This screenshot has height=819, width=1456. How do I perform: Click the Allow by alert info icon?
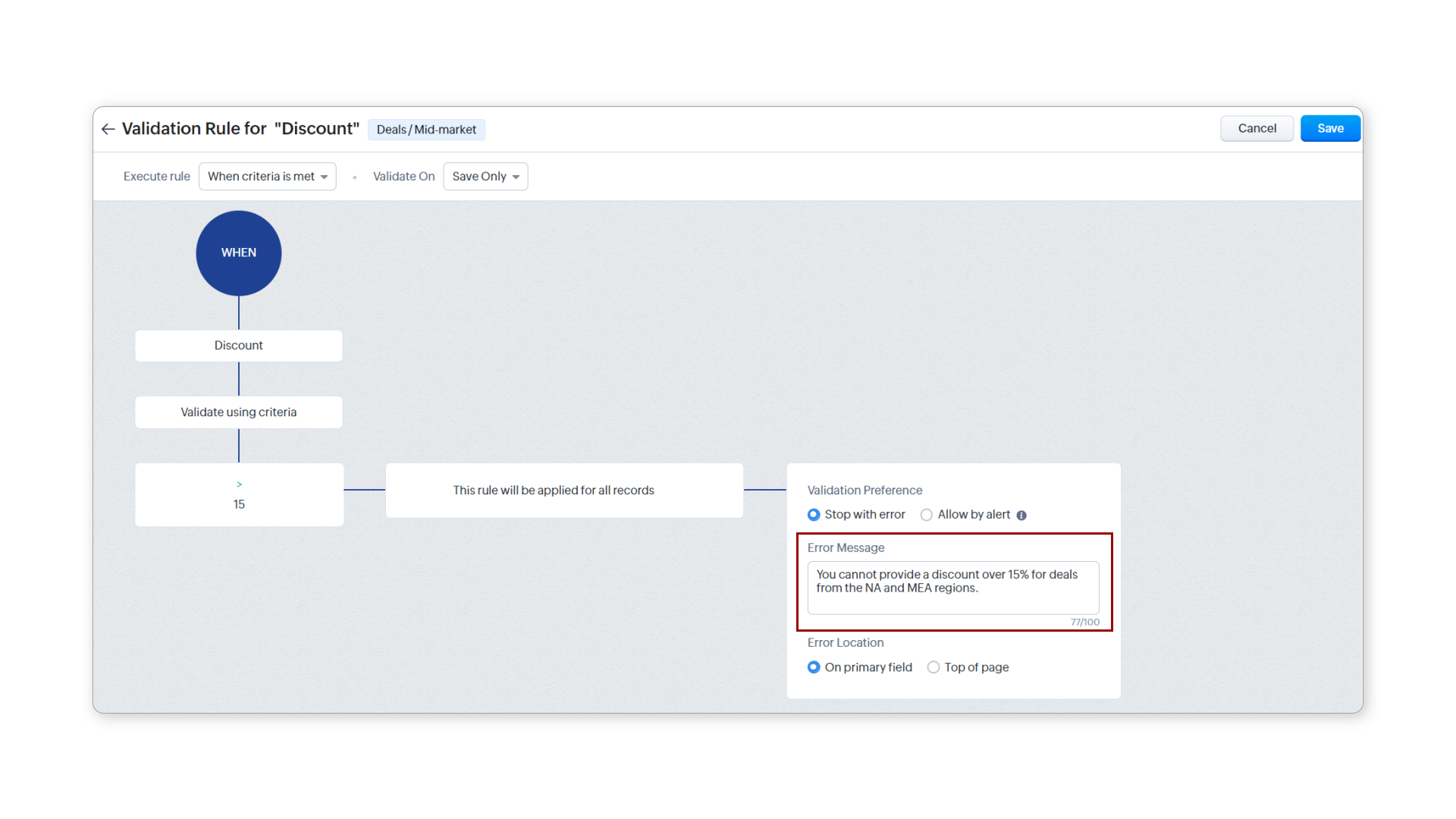1021,516
